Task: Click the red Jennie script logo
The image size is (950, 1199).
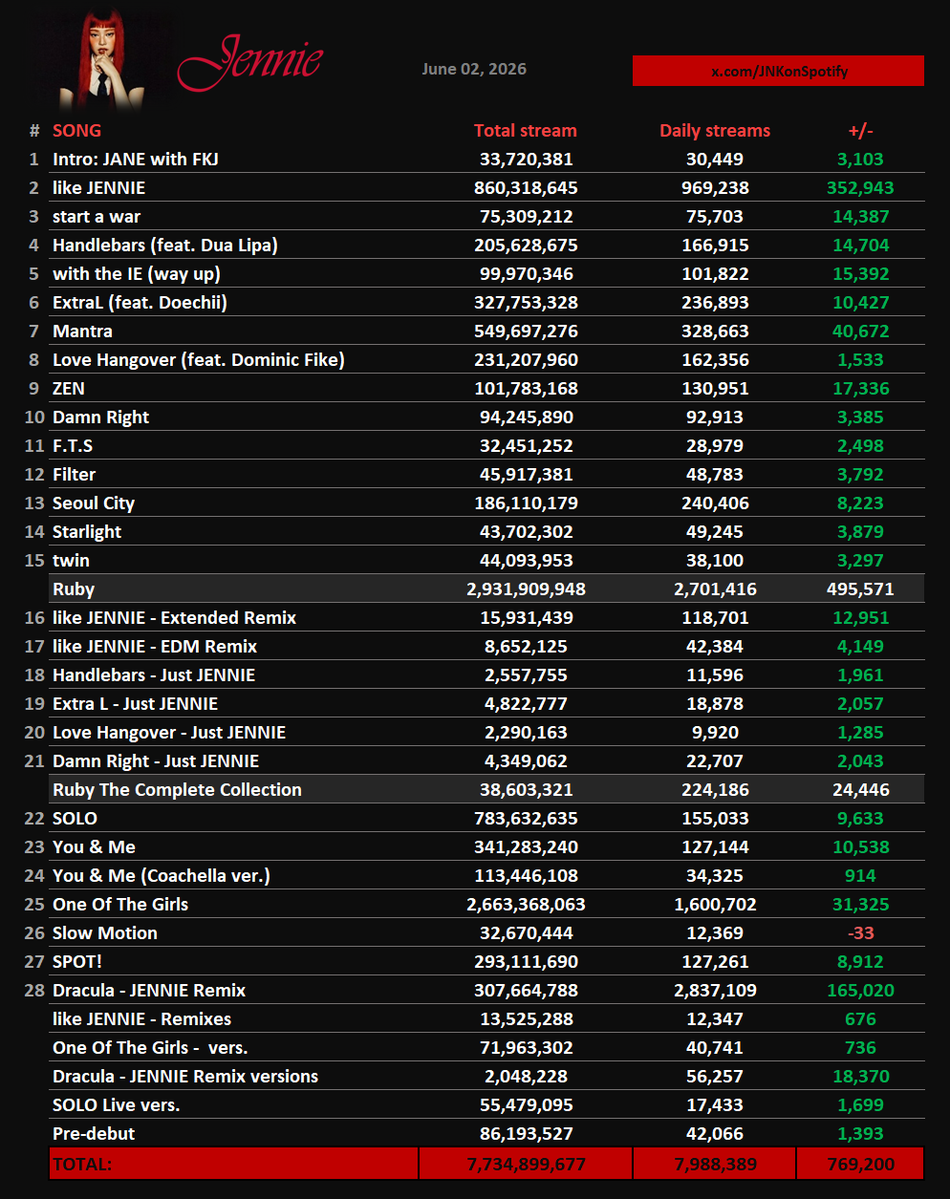Action: (x=251, y=63)
